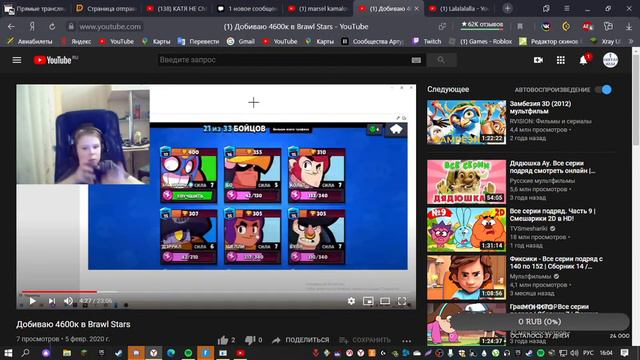Open the VK extension icon in toolbar
Viewport: 640px width, 360px height.
[545, 27]
